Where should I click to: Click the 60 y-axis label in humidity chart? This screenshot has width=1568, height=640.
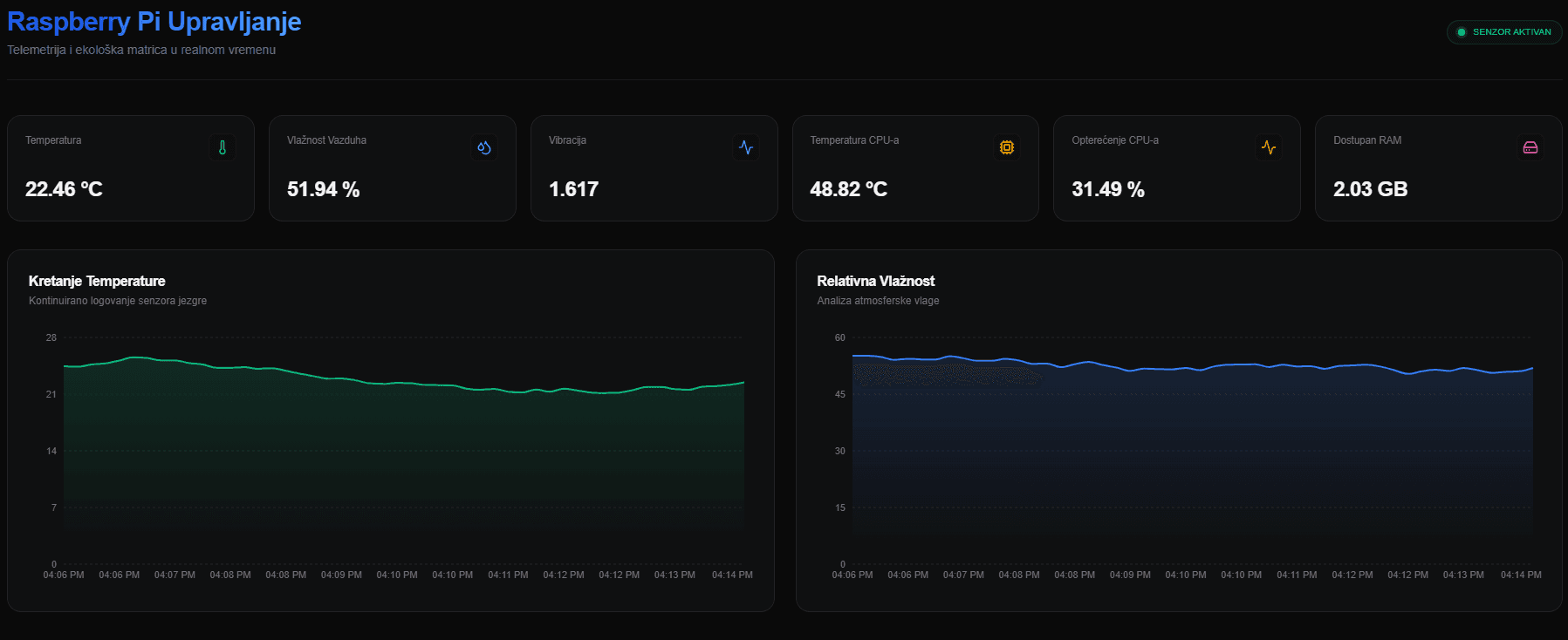pyautogui.click(x=840, y=337)
